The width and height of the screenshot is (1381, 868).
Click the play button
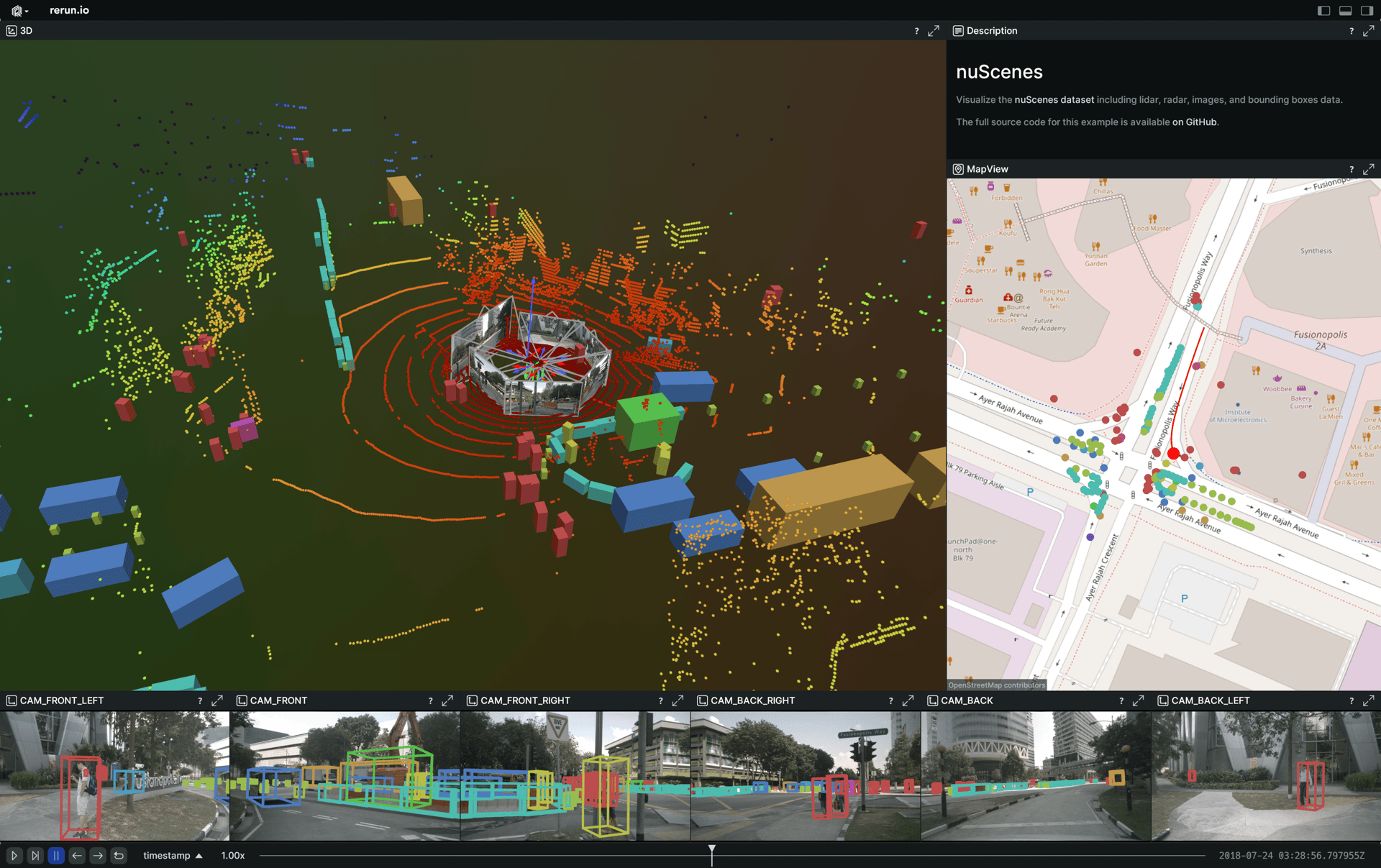[x=14, y=856]
